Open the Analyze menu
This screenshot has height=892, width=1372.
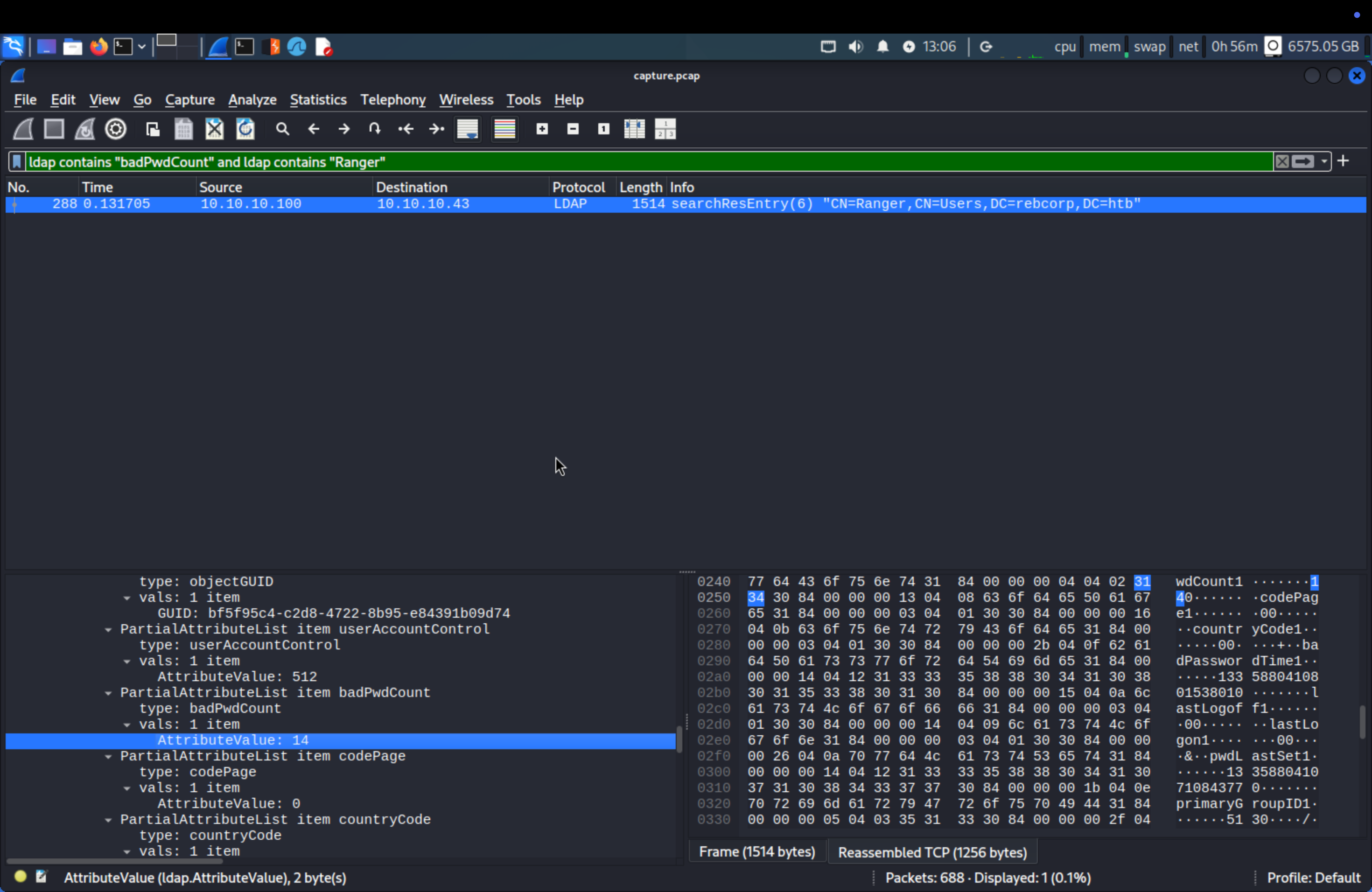252,100
